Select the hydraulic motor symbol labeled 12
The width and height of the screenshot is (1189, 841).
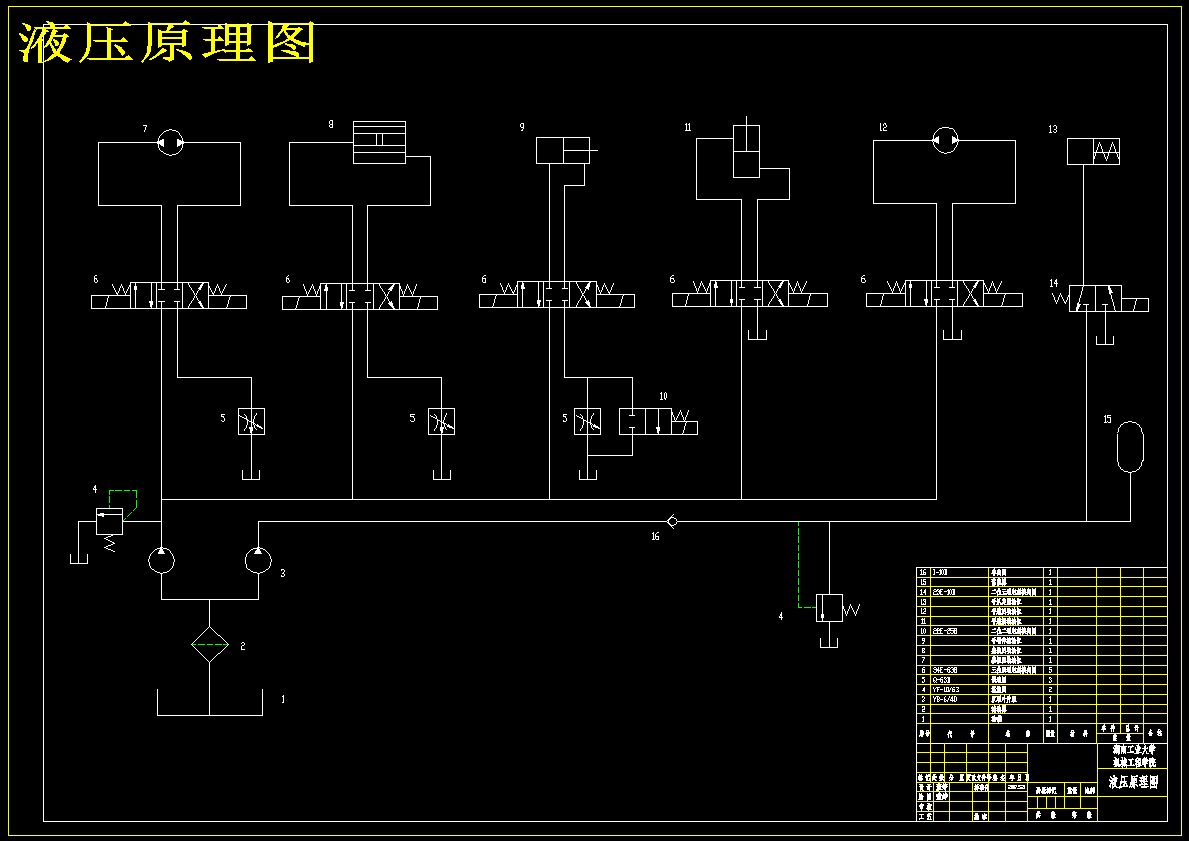945,140
